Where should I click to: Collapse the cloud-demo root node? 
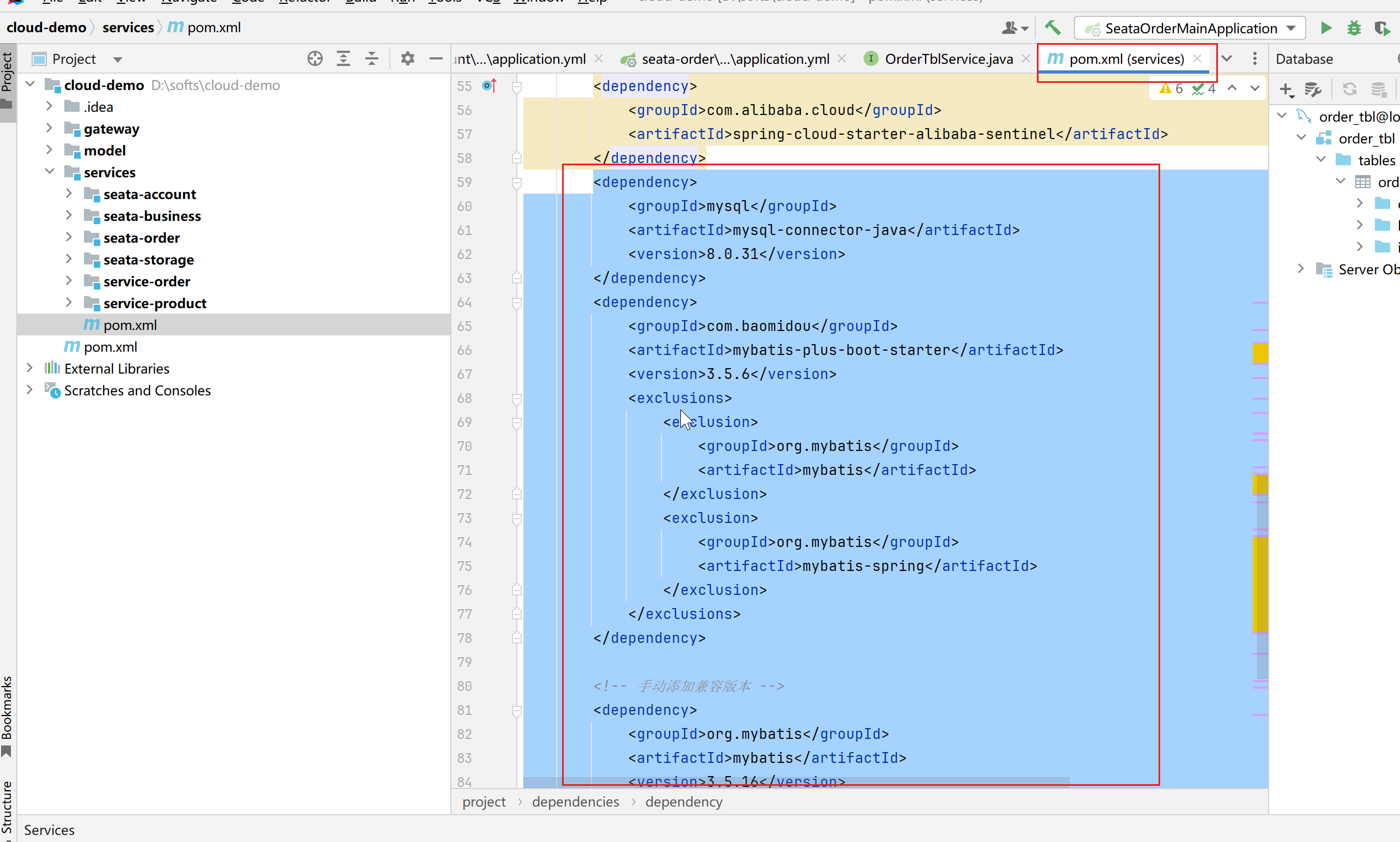click(30, 85)
